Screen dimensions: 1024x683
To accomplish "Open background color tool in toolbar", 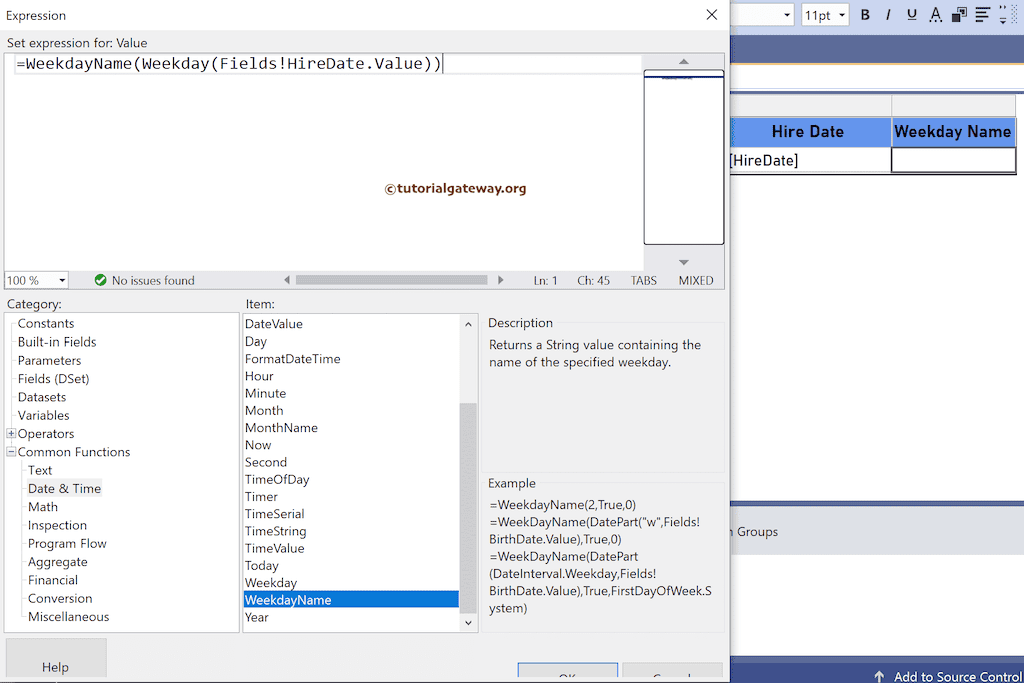I will coord(959,14).
